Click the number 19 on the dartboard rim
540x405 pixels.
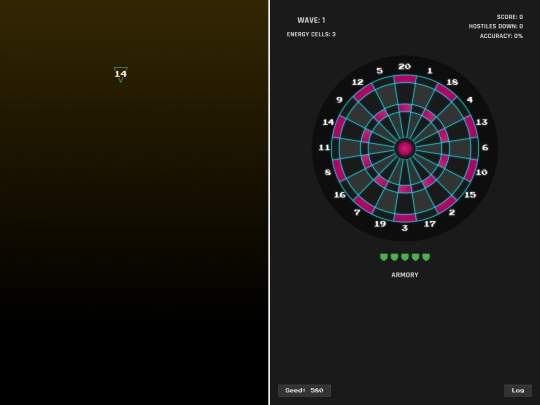pos(380,224)
